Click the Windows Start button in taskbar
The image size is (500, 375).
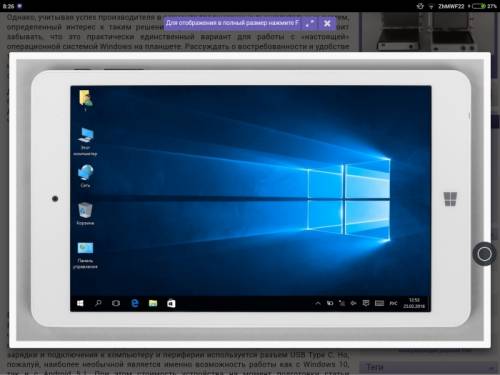pos(80,303)
